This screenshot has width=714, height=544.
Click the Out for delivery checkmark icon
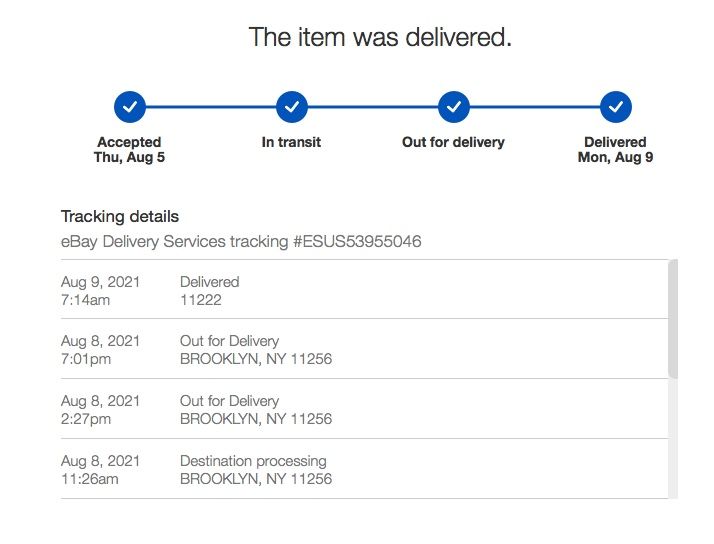pyautogui.click(x=453, y=106)
